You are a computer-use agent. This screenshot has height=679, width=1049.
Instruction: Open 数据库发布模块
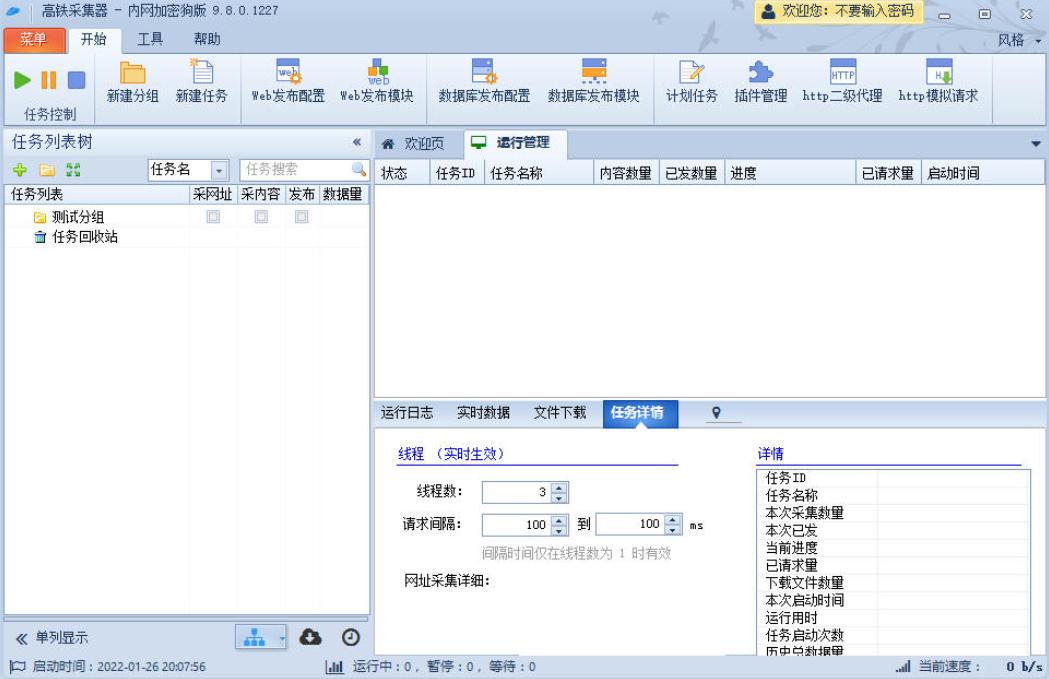pyautogui.click(x=594, y=82)
